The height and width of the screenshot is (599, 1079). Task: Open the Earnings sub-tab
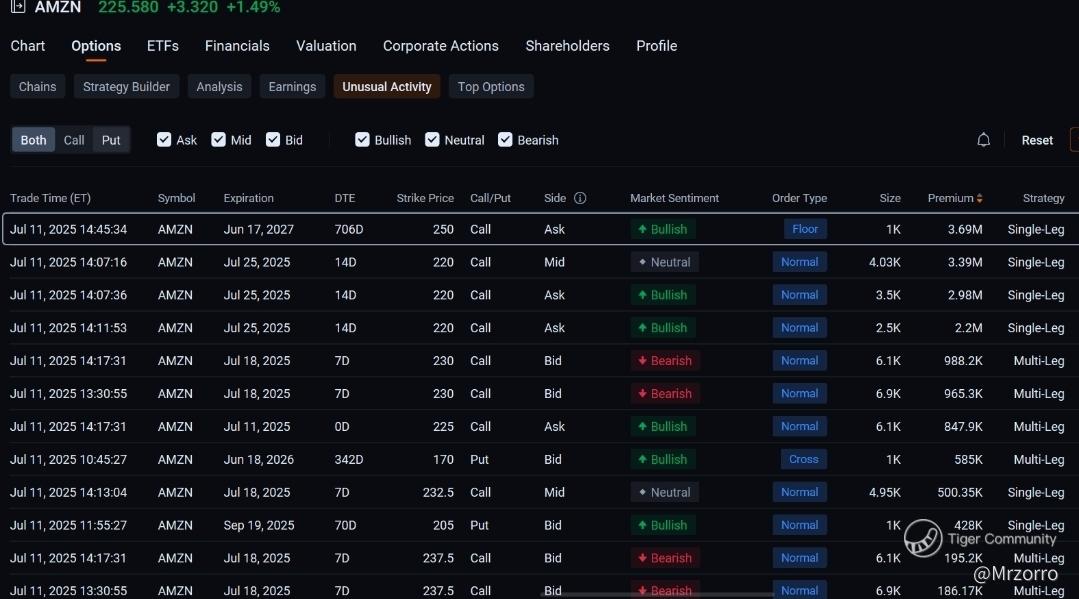tap(292, 87)
